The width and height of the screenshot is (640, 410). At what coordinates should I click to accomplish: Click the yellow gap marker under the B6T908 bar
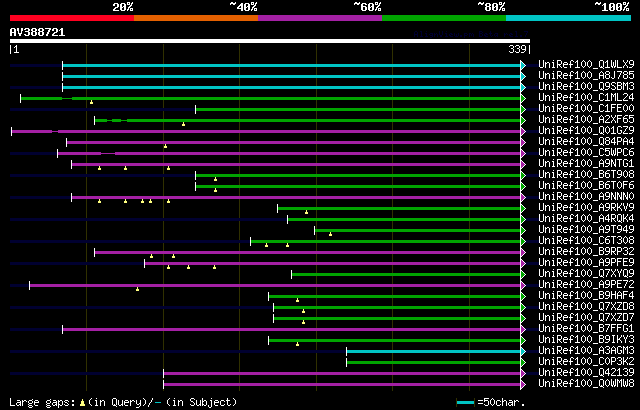click(x=216, y=179)
